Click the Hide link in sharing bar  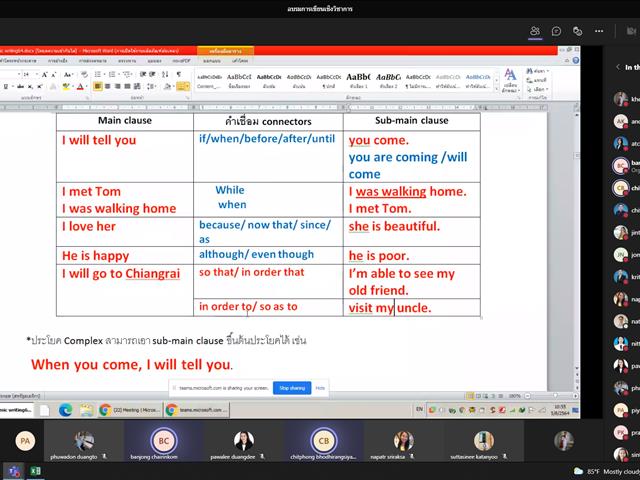pyautogui.click(x=320, y=388)
